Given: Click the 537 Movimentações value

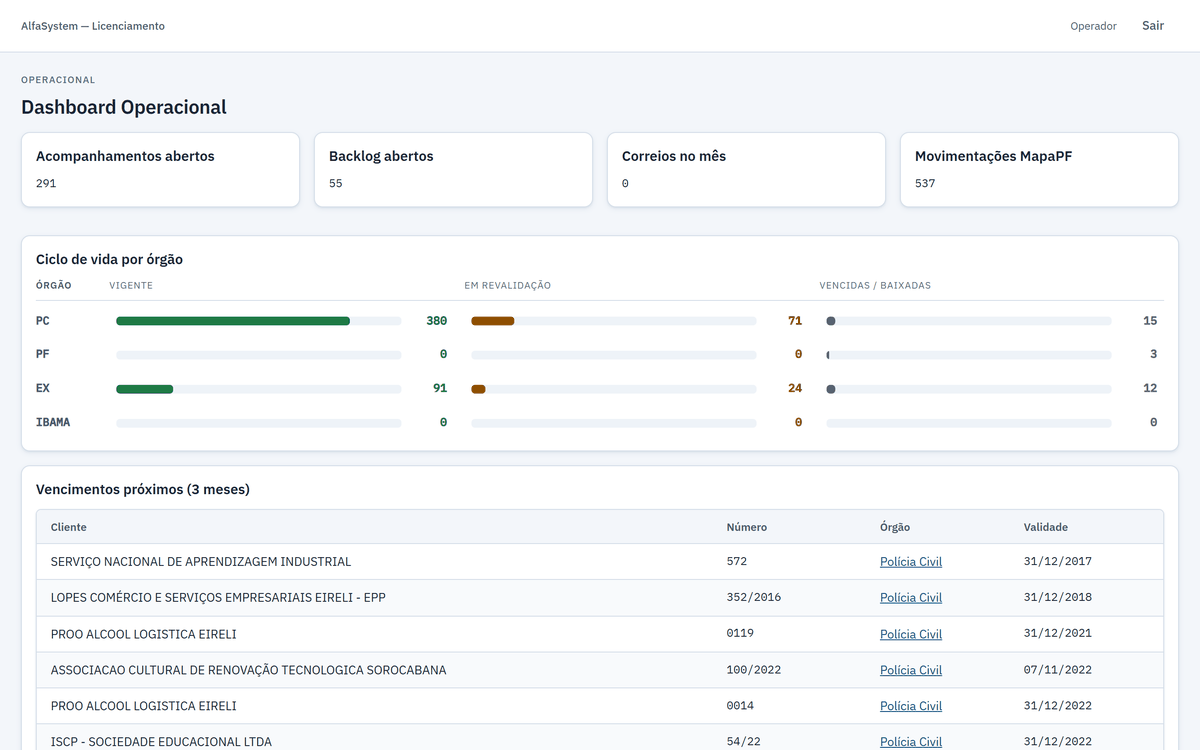Looking at the screenshot, I should (925, 184).
